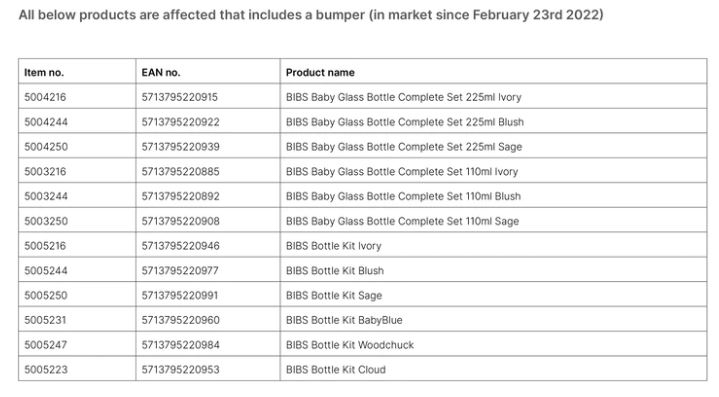The width and height of the screenshot is (719, 397).
Task: Click EAN 5713795220991 cell
Action: [208, 294]
